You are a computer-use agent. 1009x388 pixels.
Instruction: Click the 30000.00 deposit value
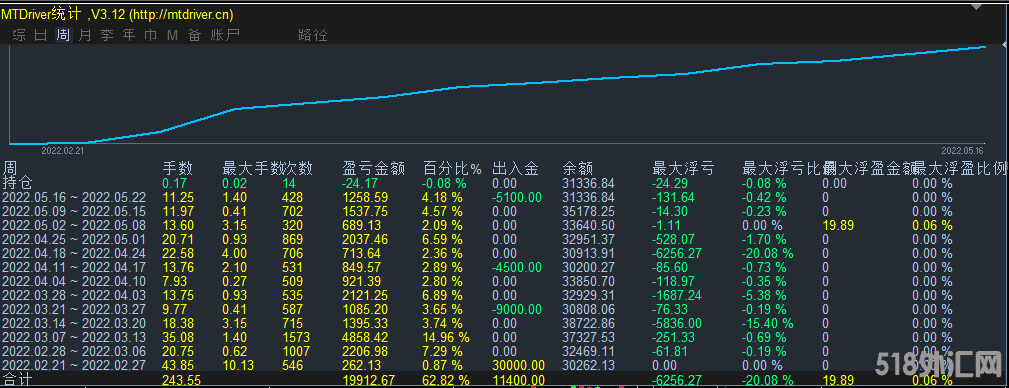point(519,366)
